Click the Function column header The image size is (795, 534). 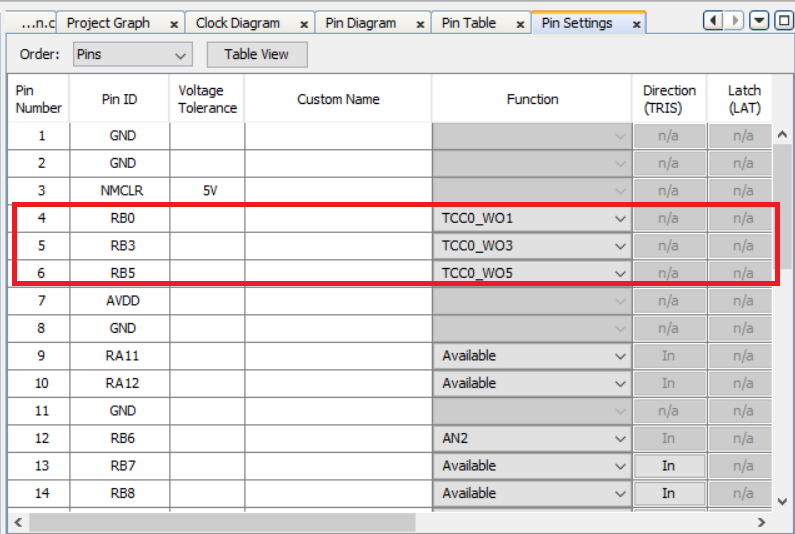532,99
